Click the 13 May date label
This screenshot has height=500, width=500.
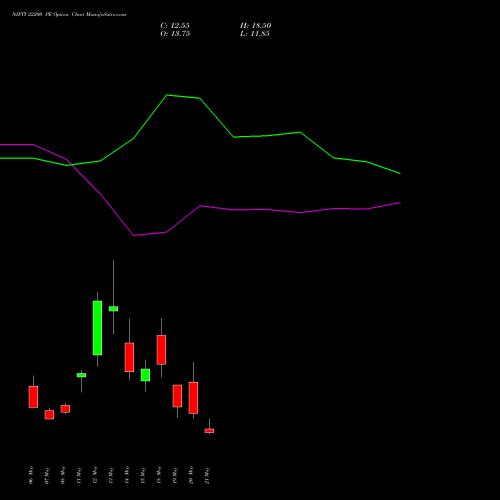tap(111, 475)
